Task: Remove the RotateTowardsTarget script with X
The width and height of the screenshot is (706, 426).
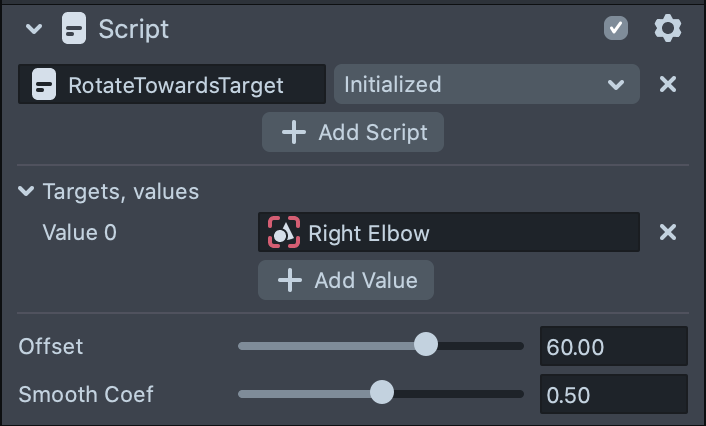Action: pyautogui.click(x=668, y=85)
